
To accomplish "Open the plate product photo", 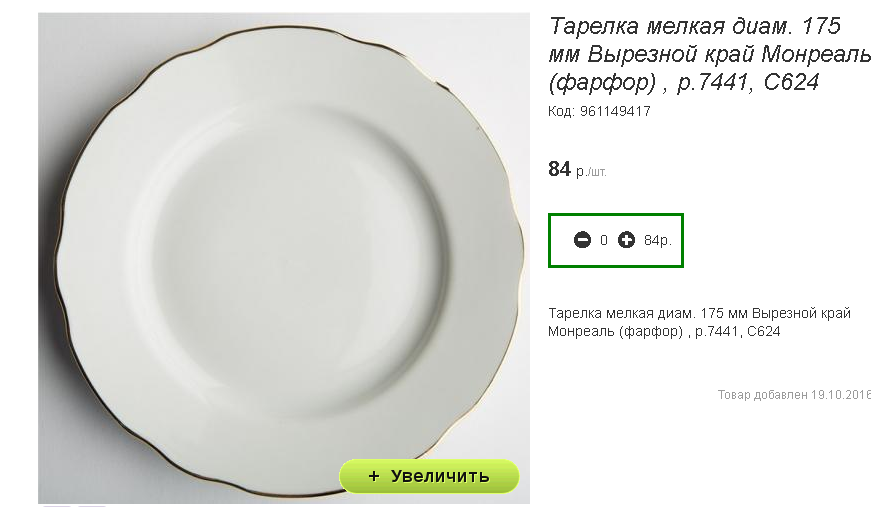I will pyautogui.click(x=284, y=258).
